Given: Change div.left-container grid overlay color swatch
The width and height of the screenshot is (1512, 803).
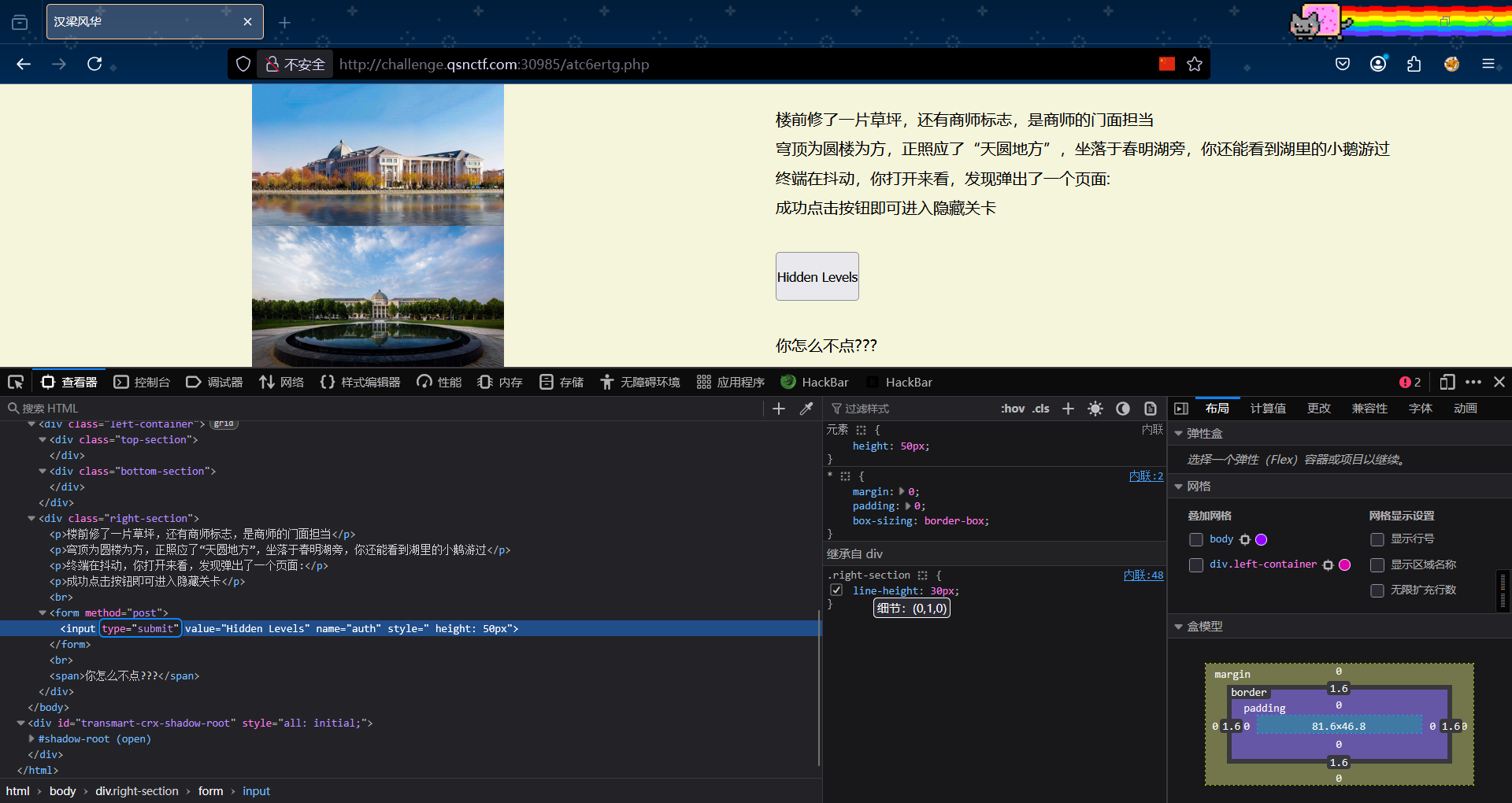Looking at the screenshot, I should [x=1344, y=565].
